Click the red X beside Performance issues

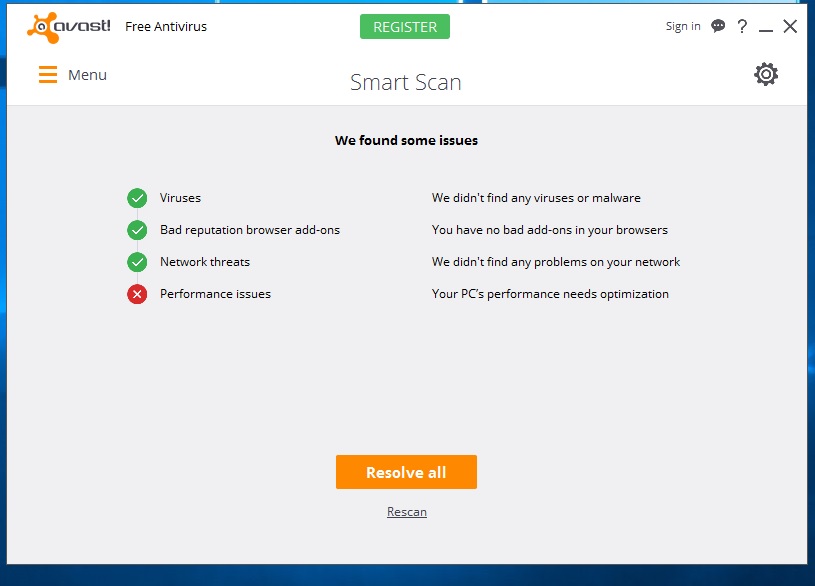click(x=137, y=294)
